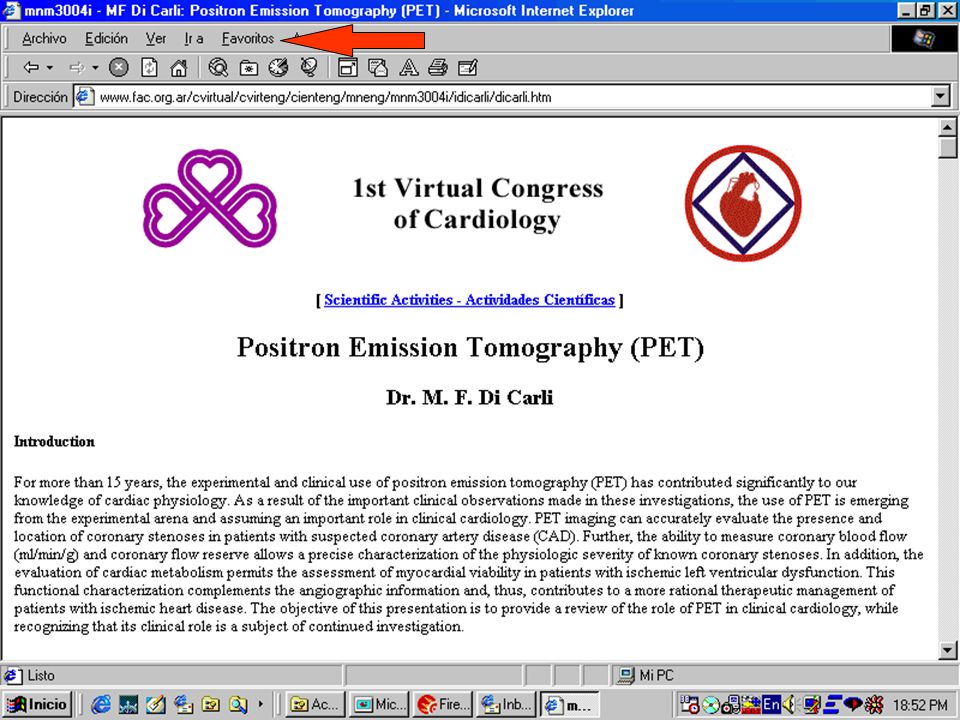This screenshot has height=720, width=960.
Task: Click the 18:52 PM clock
Action: pos(920,705)
